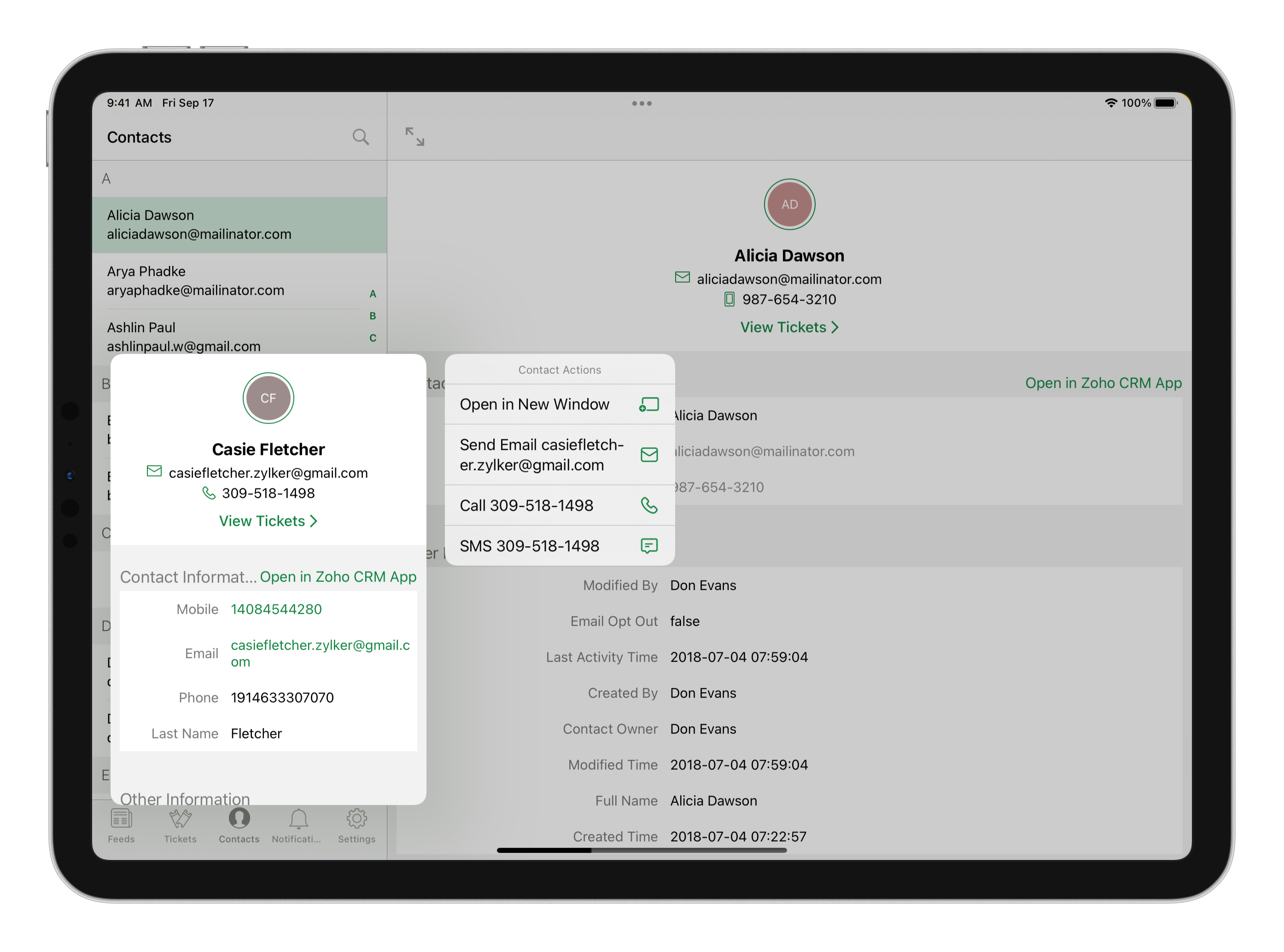Open in Zoho CRM App for Casie Fletcher
Image resolution: width=1284 pixels, height=952 pixels.
pyautogui.click(x=339, y=576)
